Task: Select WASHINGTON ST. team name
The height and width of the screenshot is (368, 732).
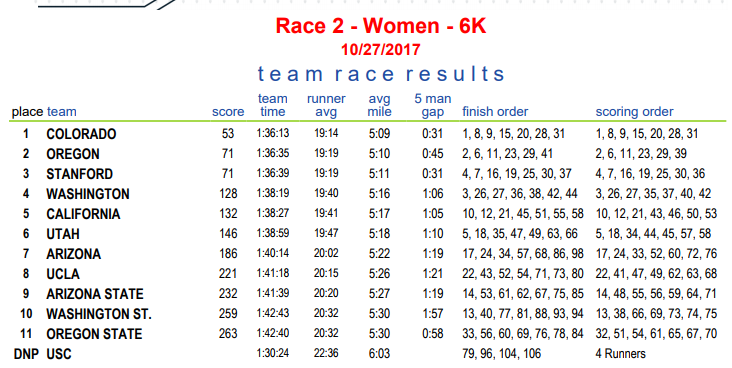Action: coord(99,314)
